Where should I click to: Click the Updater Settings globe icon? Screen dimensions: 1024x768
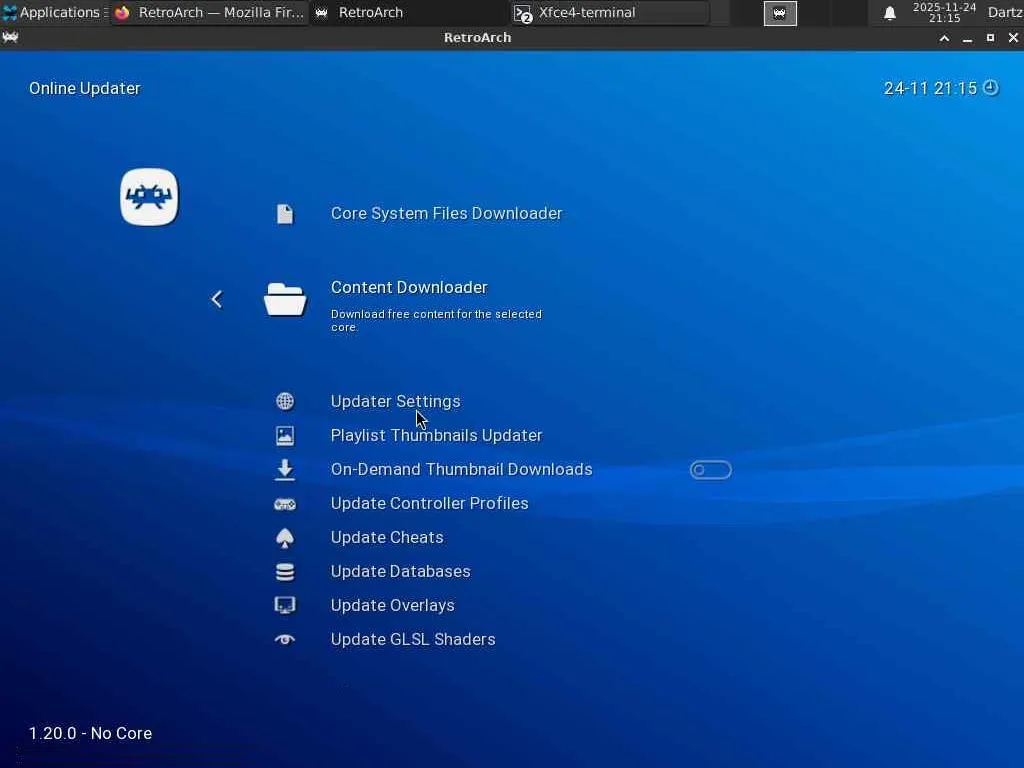pos(285,401)
